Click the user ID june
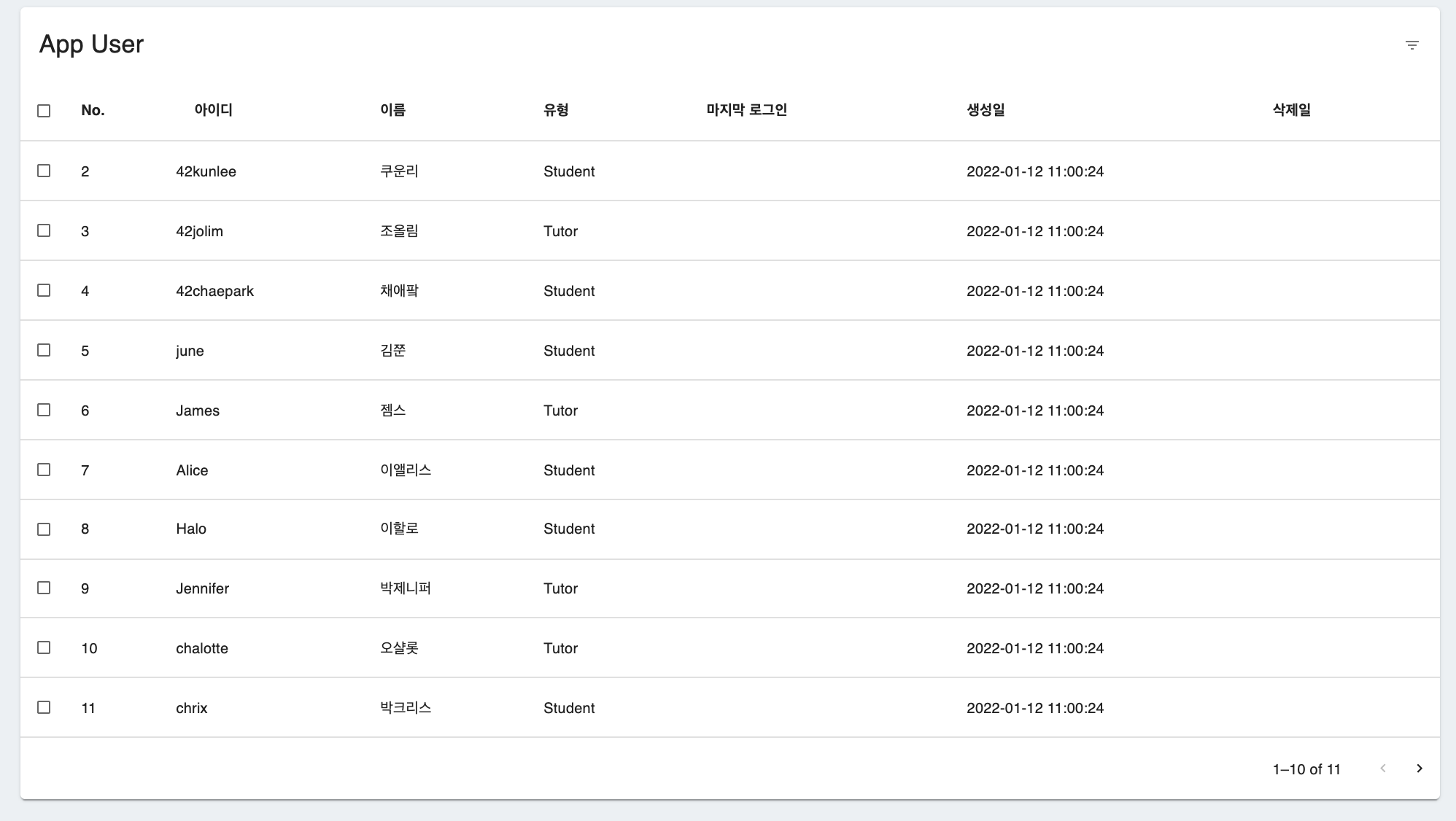This screenshot has height=821, width=1456. 190,351
